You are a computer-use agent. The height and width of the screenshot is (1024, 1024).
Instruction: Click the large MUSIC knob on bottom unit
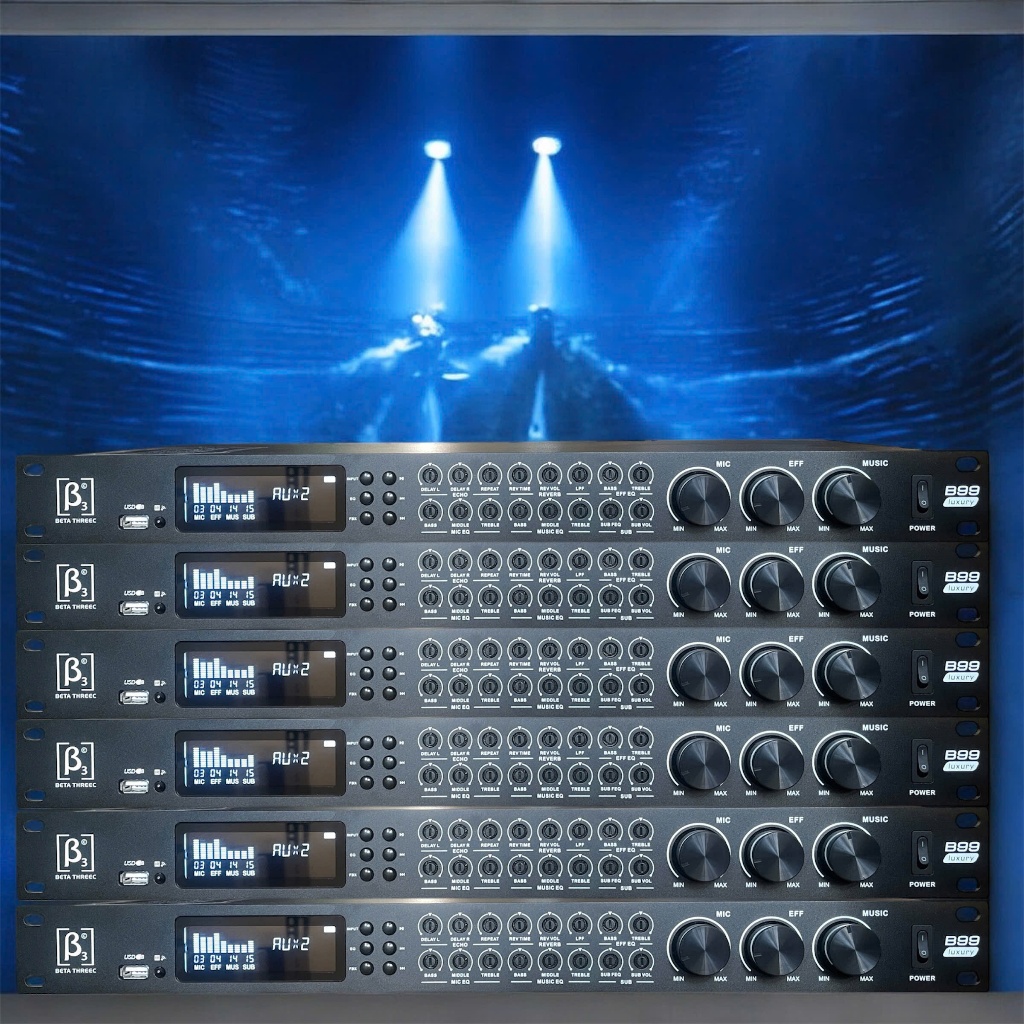(850, 946)
